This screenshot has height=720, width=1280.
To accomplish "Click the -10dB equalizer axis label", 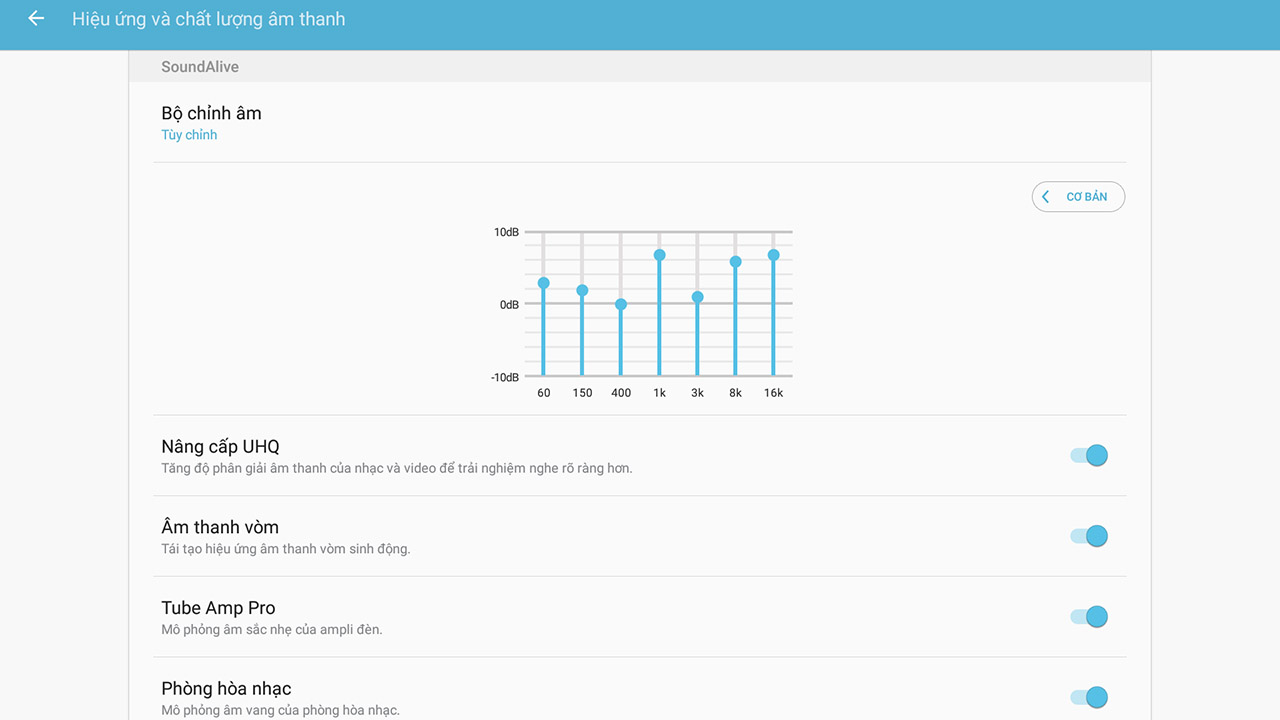I will click(x=505, y=377).
